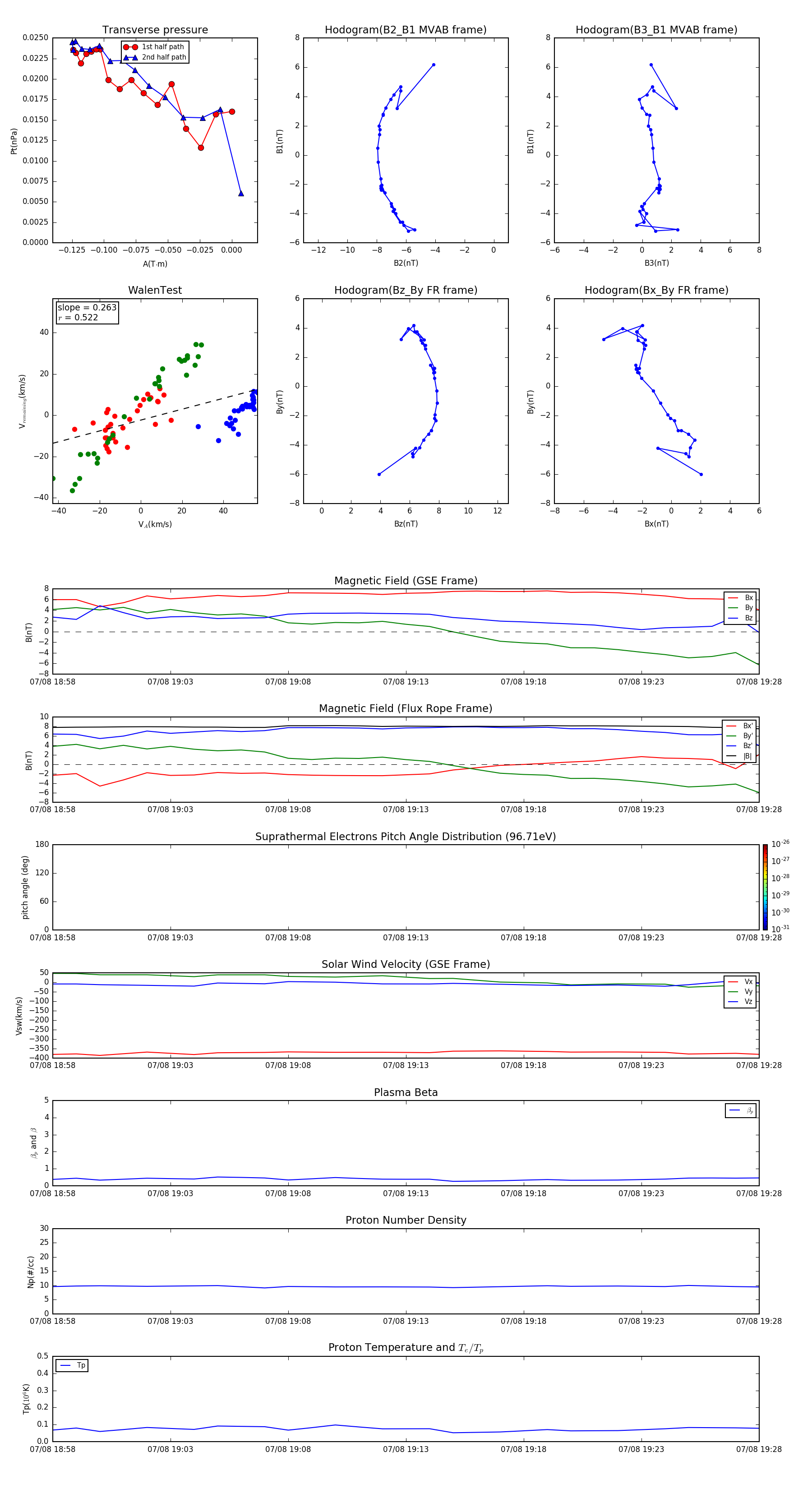
Task: Click the last blue triangle in Transverse pressure
Action: pyautogui.click(x=241, y=194)
